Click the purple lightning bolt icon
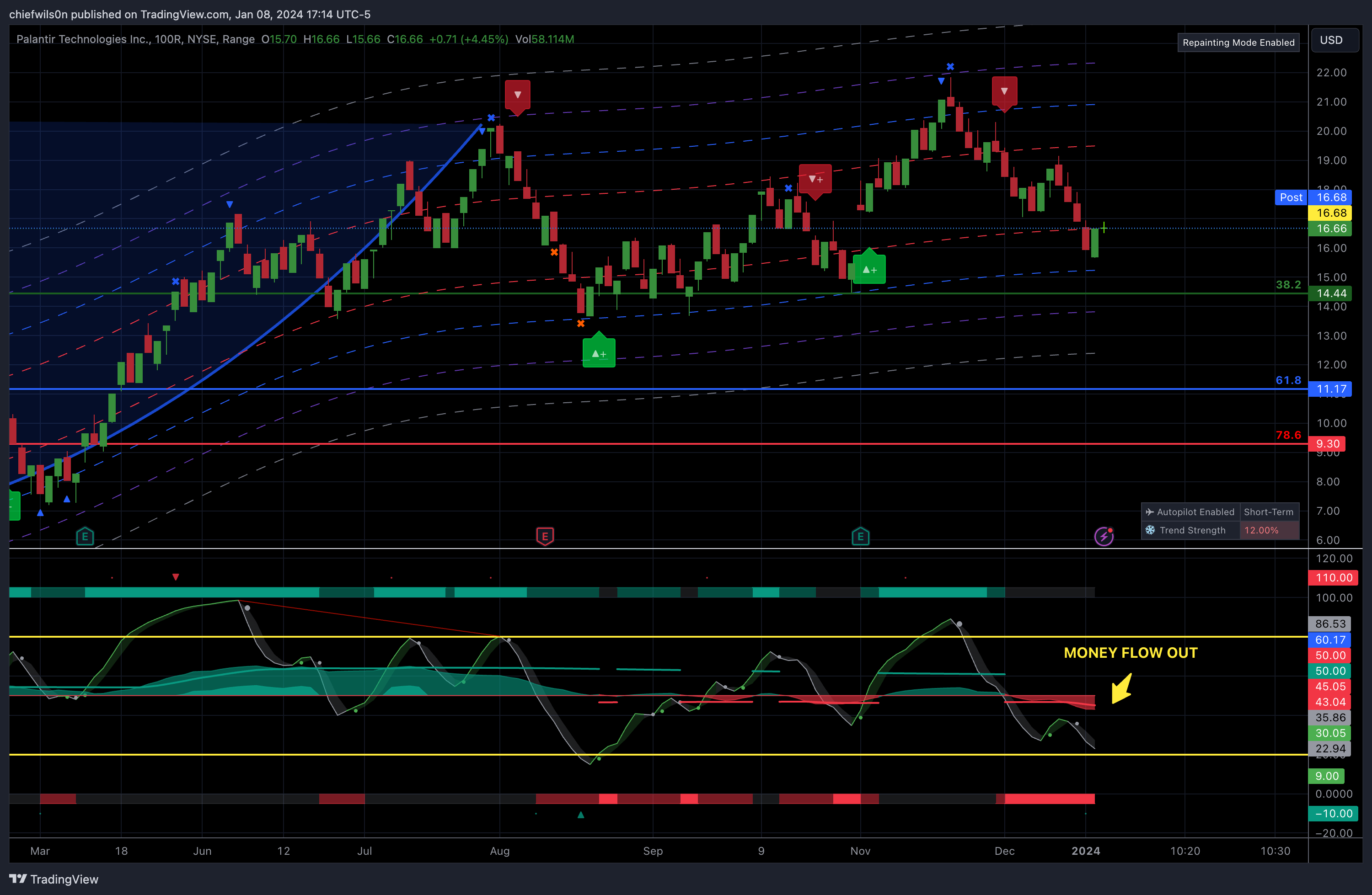Viewport: 1372px width, 895px height. [1104, 537]
